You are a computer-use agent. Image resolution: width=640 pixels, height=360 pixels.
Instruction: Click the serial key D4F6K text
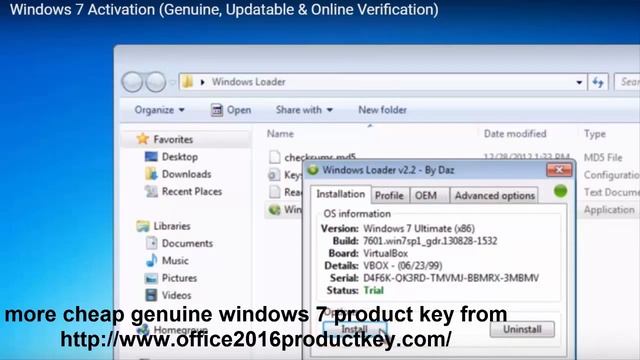click(x=451, y=278)
